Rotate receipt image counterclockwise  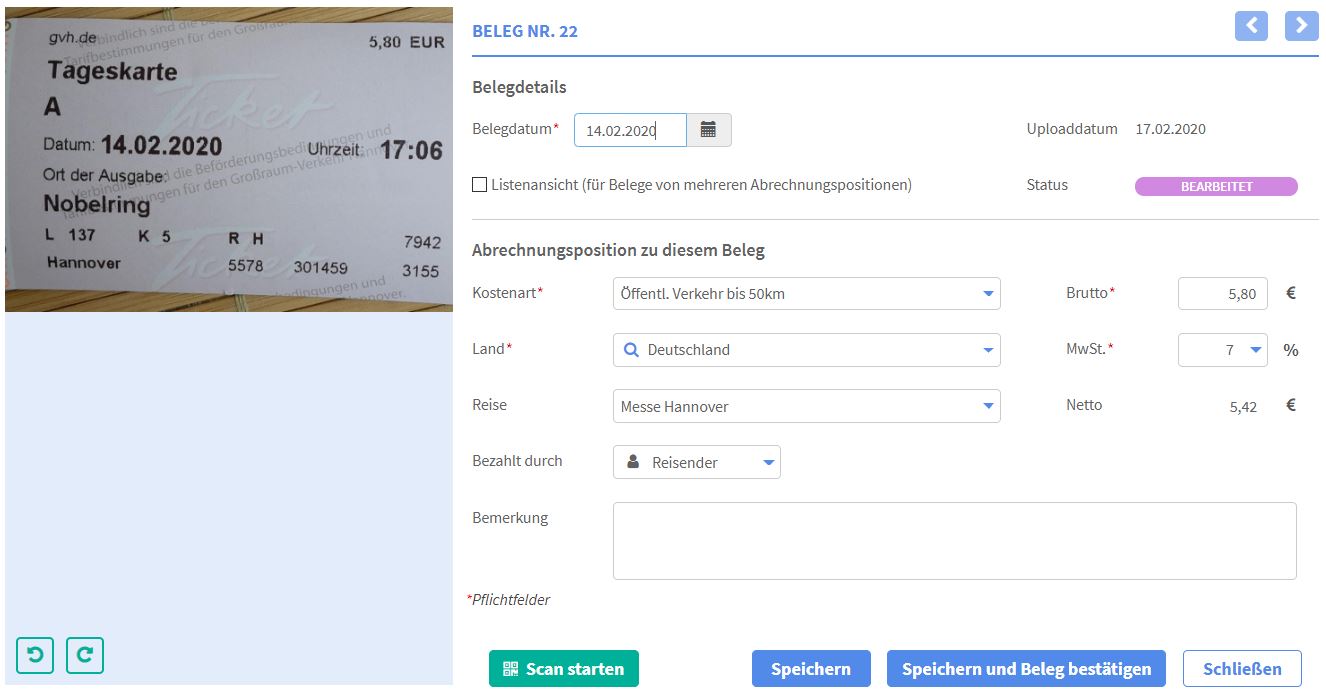35,655
